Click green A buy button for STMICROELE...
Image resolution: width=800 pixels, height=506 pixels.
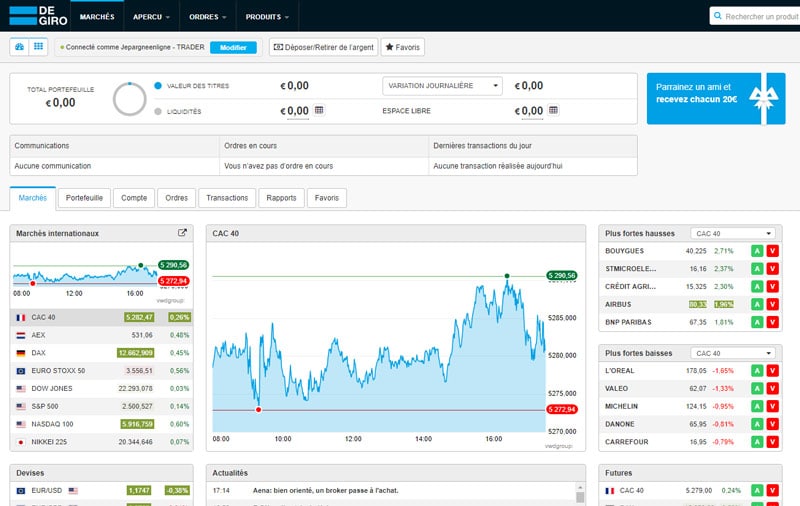click(757, 269)
